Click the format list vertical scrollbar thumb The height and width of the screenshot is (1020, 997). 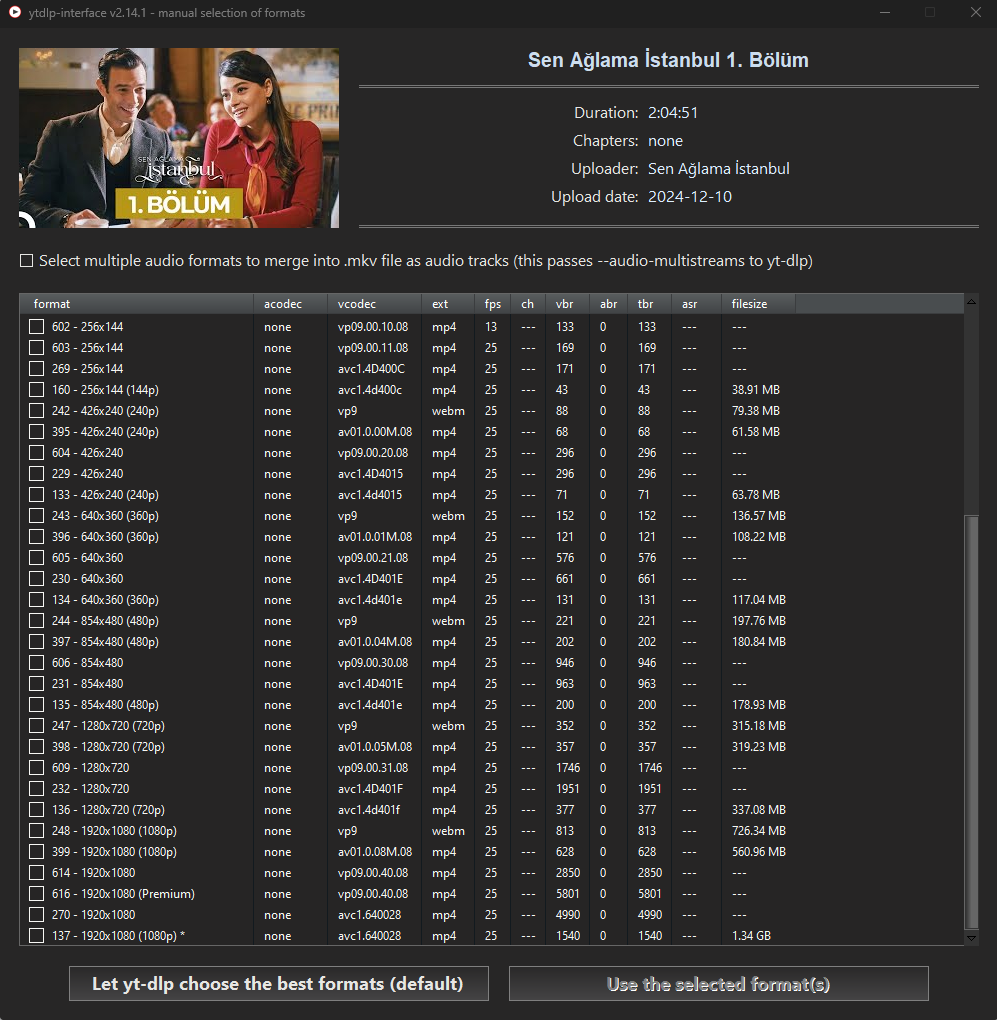coord(971,722)
